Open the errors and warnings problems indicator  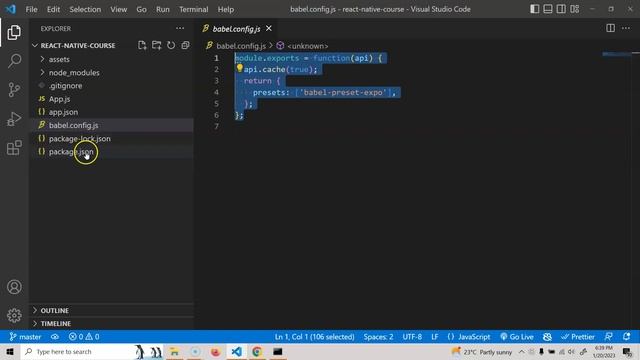tap(84, 337)
